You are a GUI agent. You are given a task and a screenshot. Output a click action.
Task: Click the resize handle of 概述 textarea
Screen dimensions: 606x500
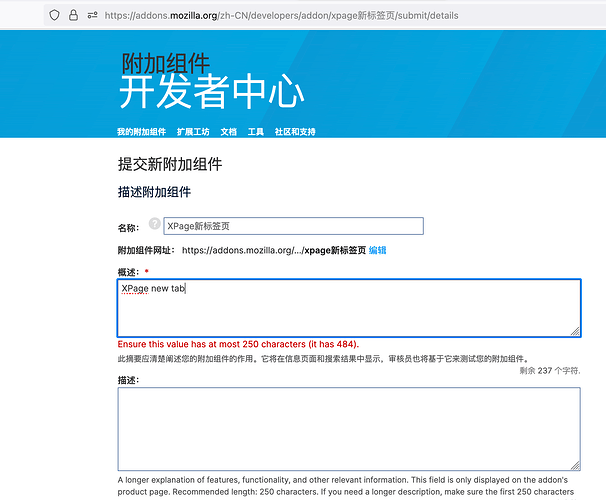pos(575,331)
